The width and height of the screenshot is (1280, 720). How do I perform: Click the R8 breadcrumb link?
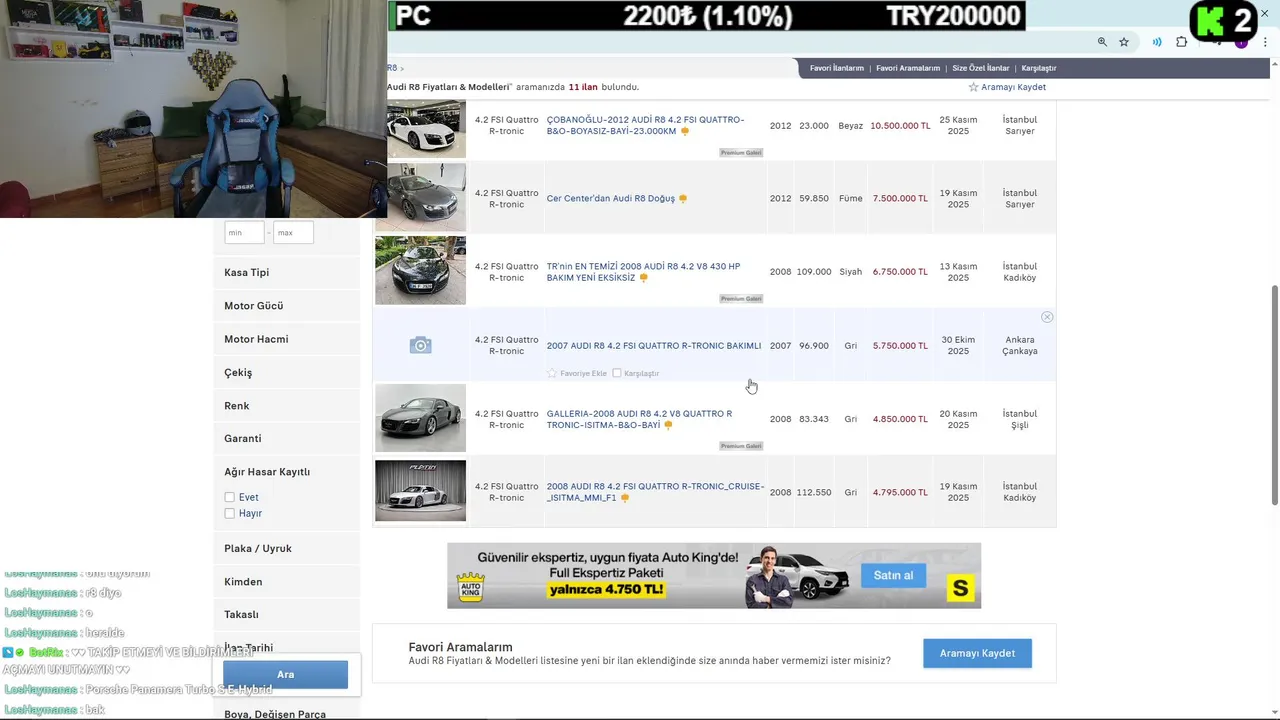tap(392, 68)
